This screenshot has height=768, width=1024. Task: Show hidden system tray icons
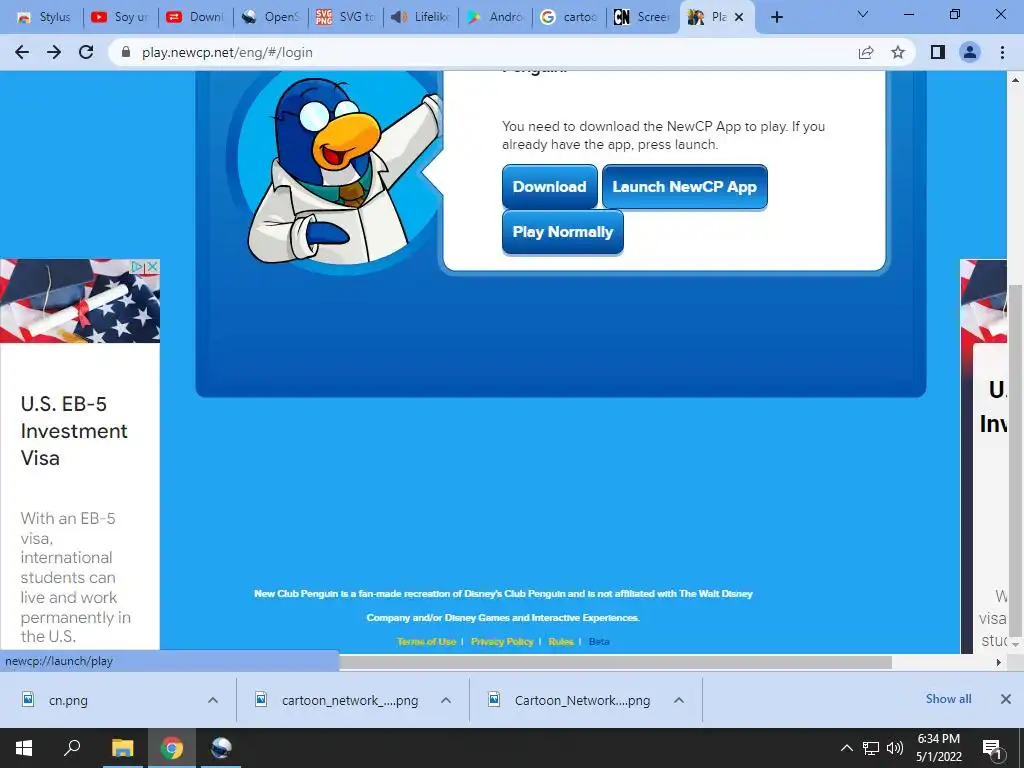pyautogui.click(x=846, y=748)
